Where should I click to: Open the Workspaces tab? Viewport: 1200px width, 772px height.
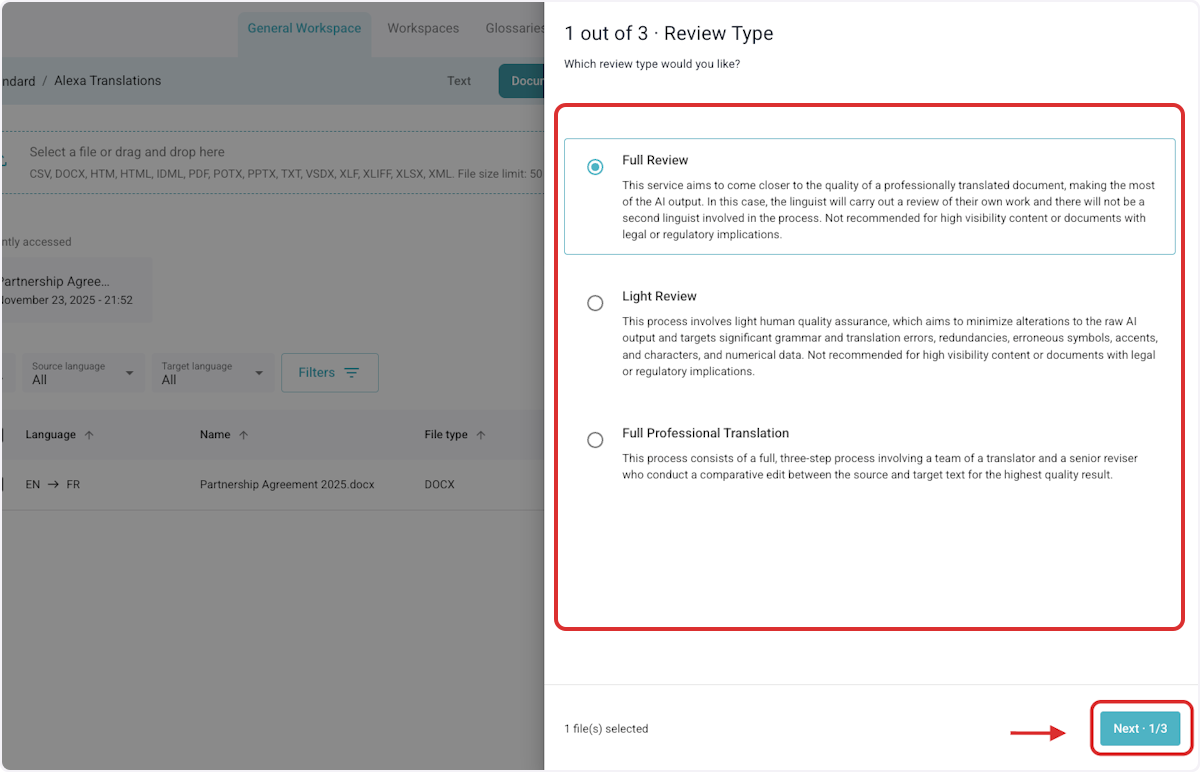pos(423,28)
